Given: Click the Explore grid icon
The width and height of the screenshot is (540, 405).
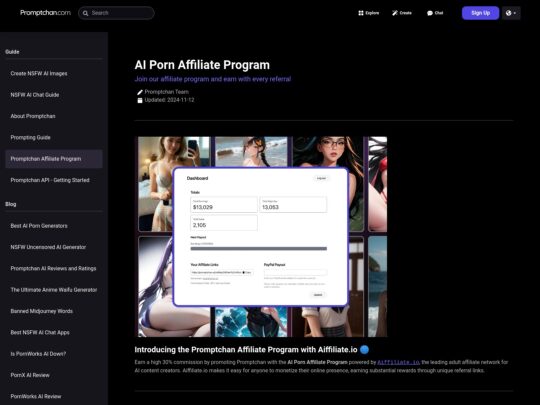Looking at the screenshot, I should tap(361, 13).
